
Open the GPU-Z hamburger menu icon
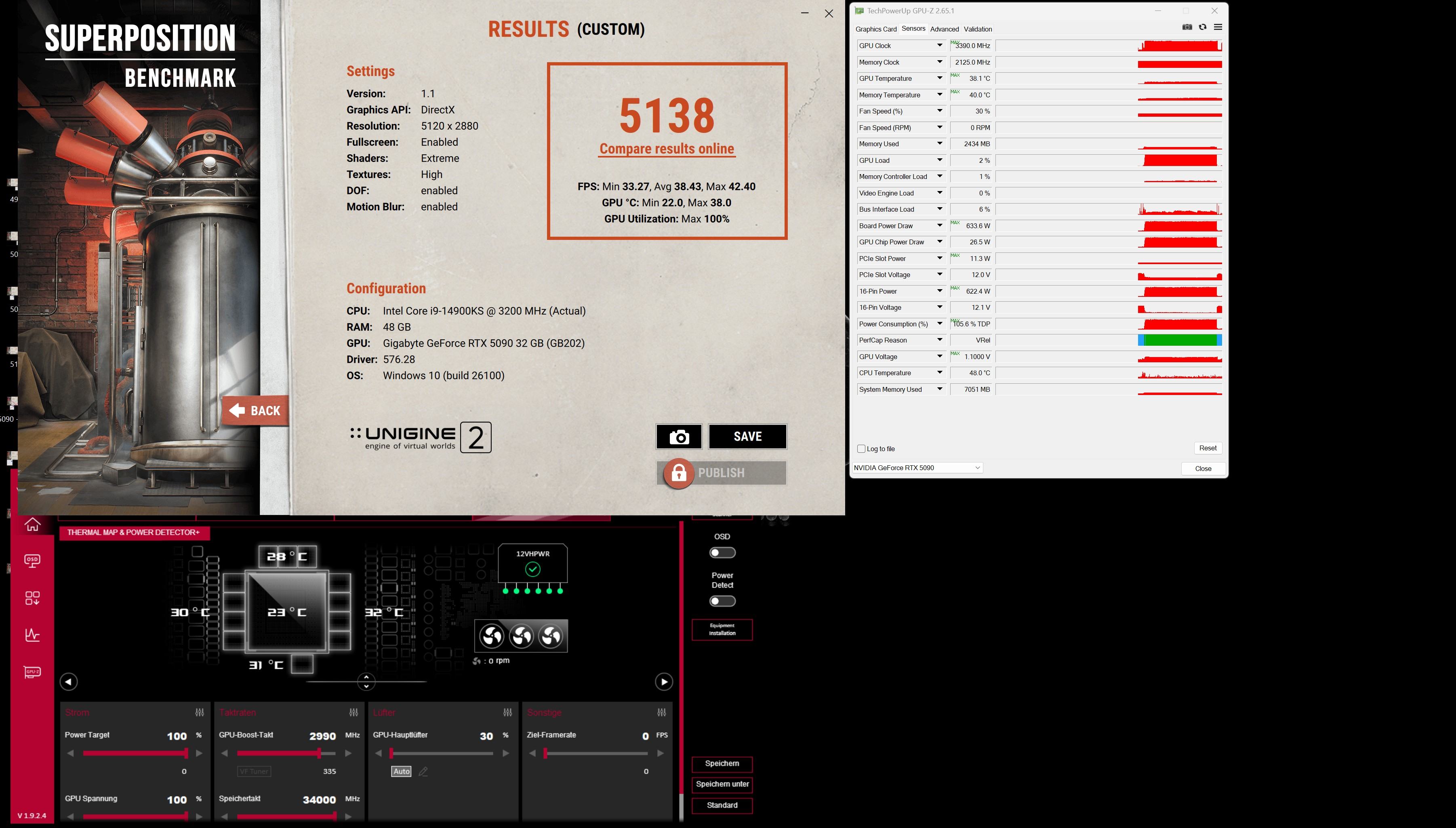click(x=1218, y=27)
